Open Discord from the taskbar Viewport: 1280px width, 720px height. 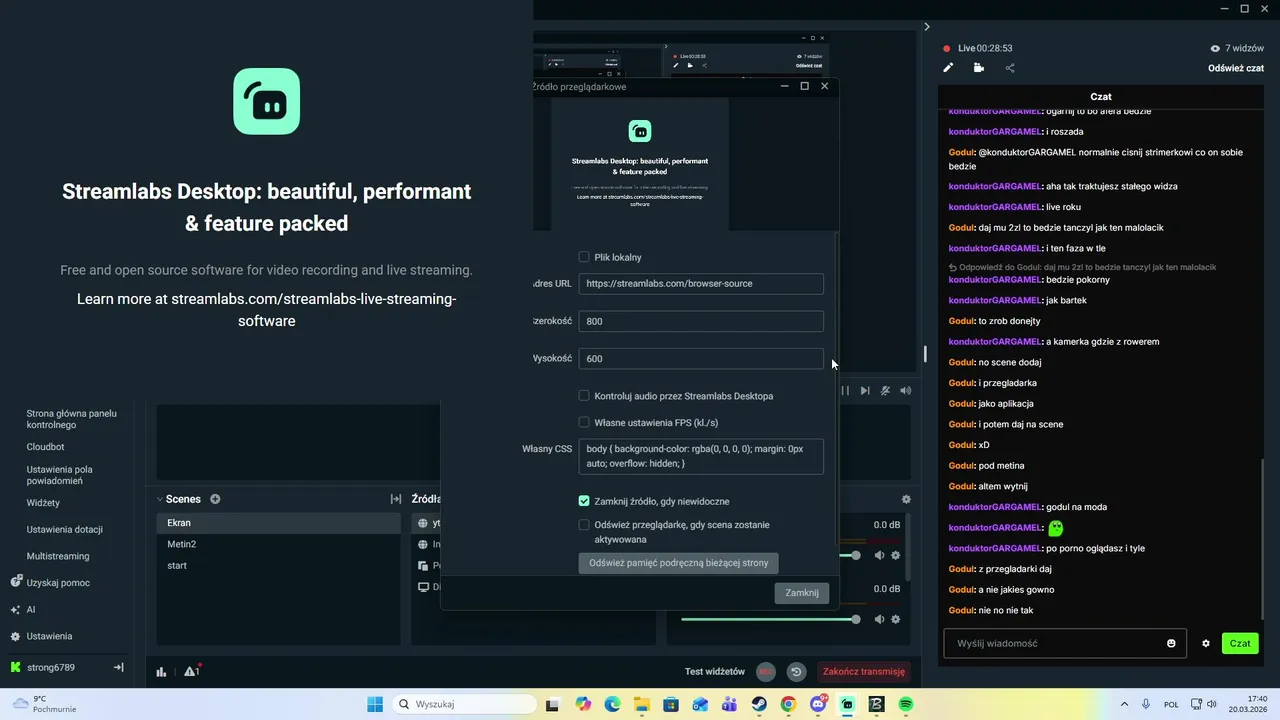click(x=818, y=704)
